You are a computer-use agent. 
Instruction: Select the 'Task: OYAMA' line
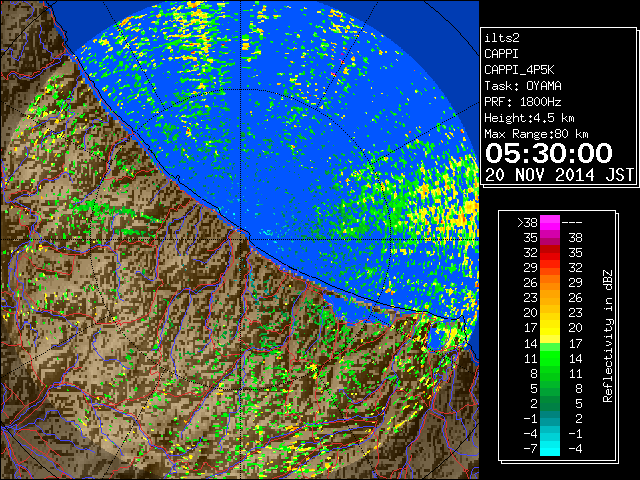(523, 86)
